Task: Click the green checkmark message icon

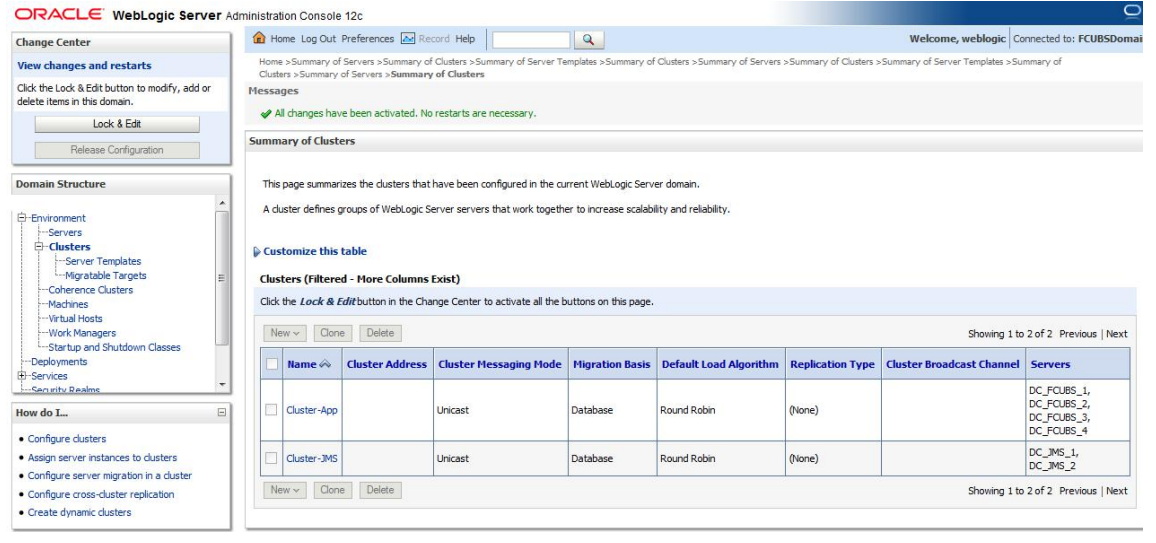Action: pos(266,114)
